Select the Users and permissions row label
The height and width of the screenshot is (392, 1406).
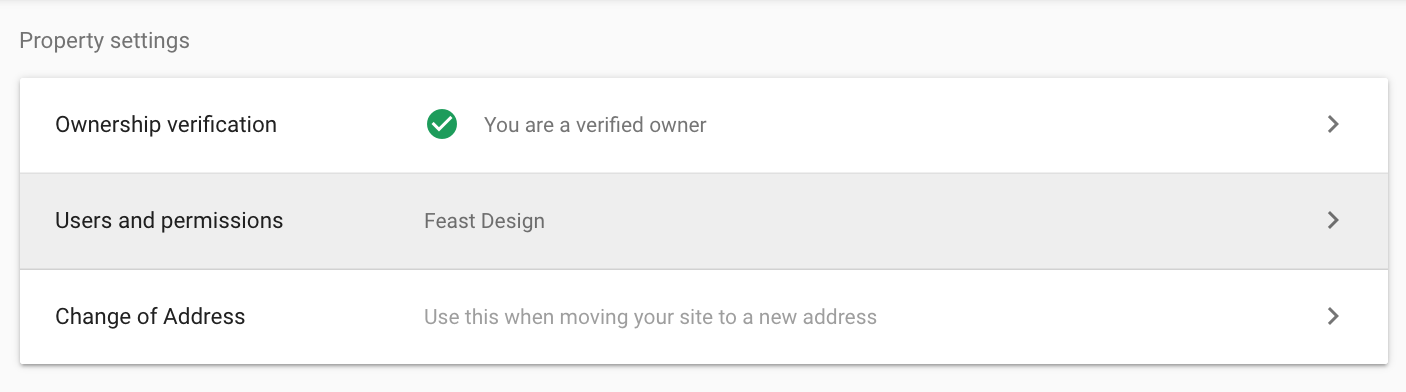[169, 221]
